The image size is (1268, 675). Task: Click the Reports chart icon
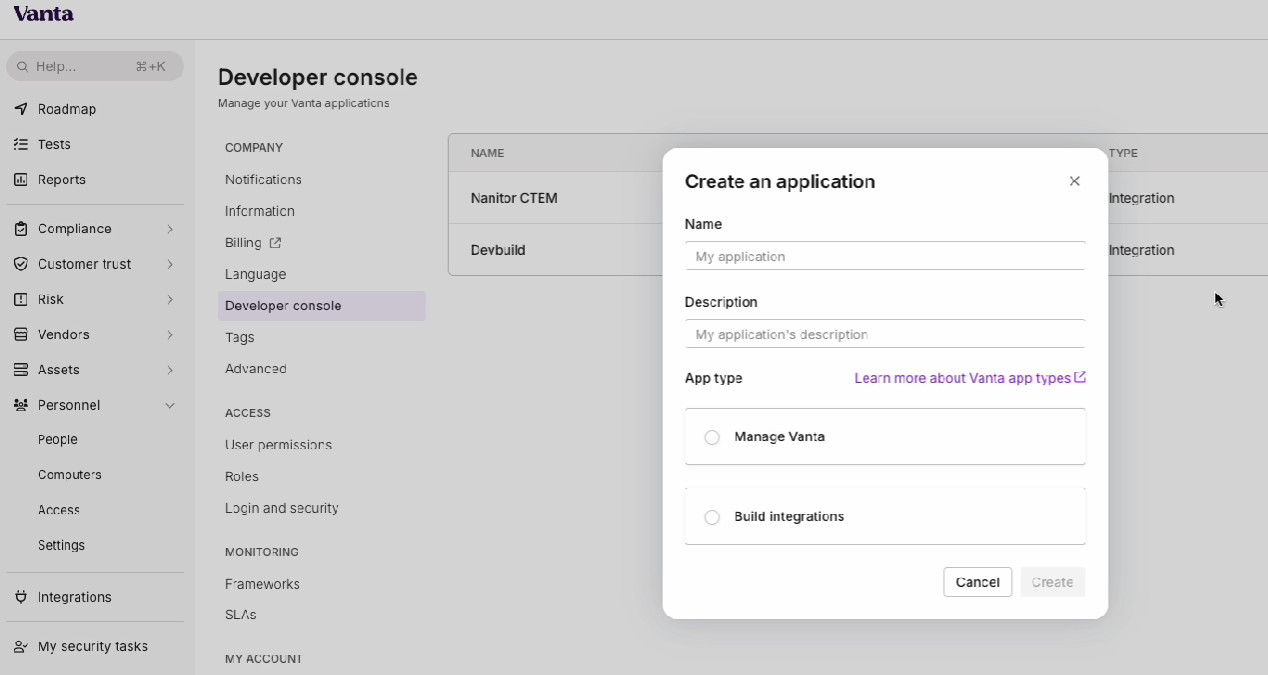(x=21, y=180)
